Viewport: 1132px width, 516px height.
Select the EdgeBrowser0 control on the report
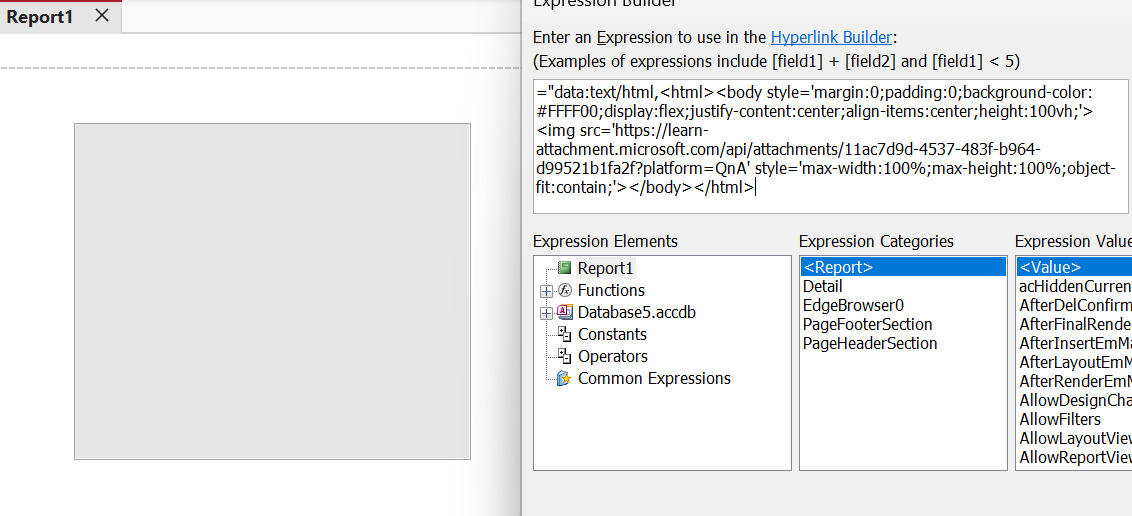coord(272,291)
